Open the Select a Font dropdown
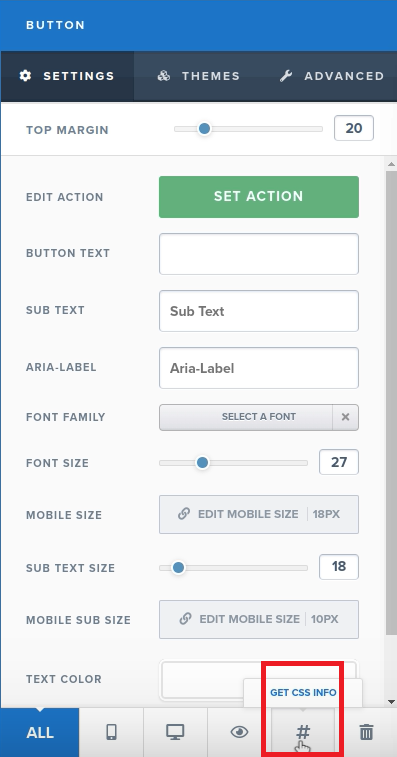This screenshot has width=397, height=757. coord(246,417)
